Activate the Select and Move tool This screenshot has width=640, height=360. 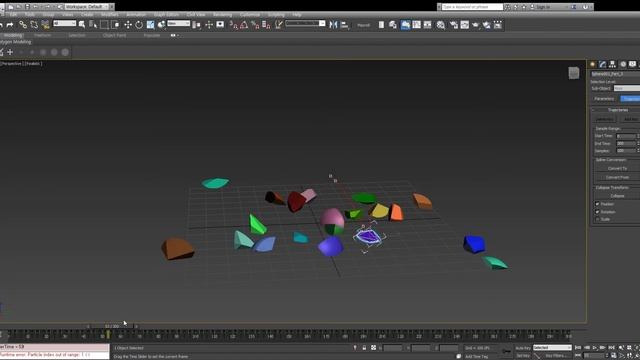pyautogui.click(x=128, y=25)
